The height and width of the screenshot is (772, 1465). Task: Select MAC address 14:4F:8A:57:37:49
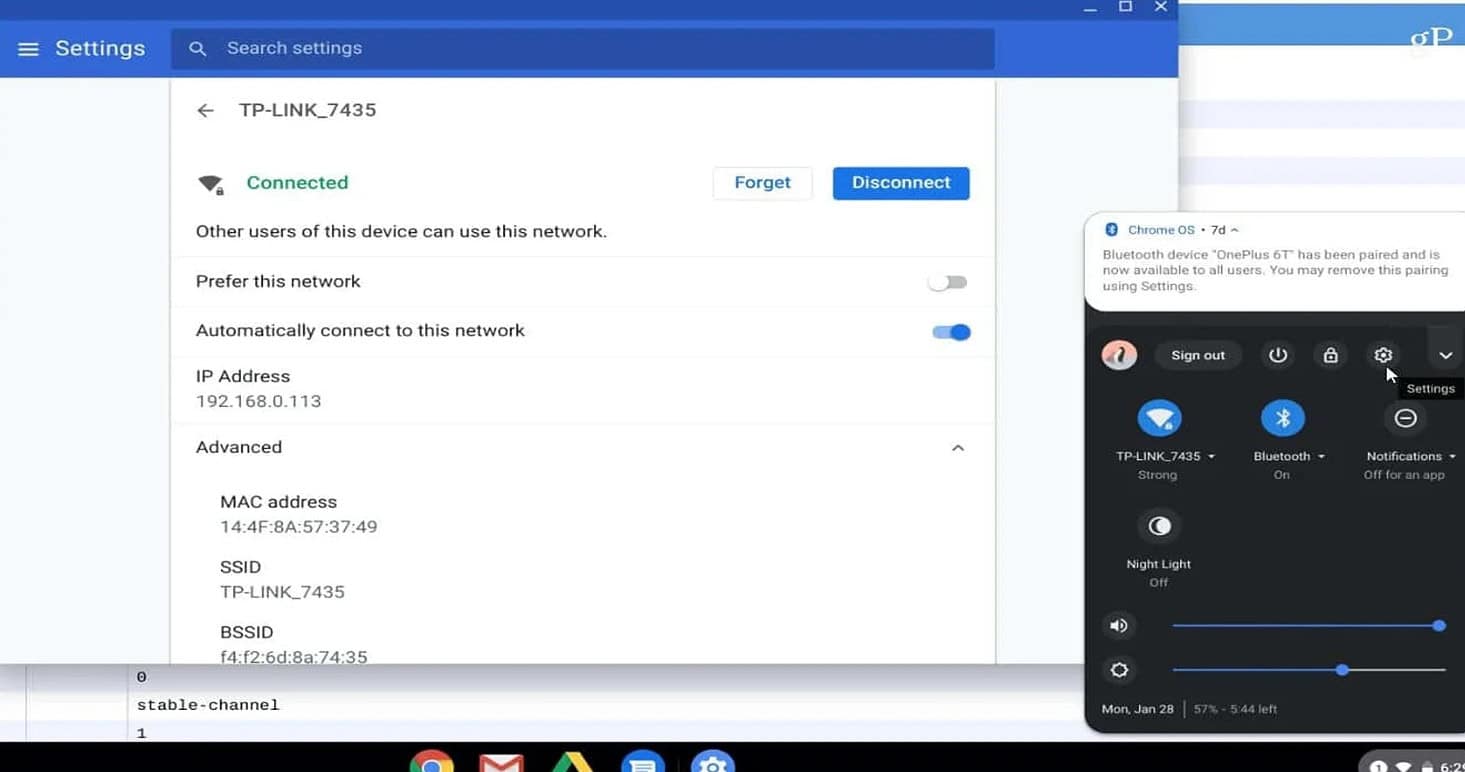pos(298,527)
